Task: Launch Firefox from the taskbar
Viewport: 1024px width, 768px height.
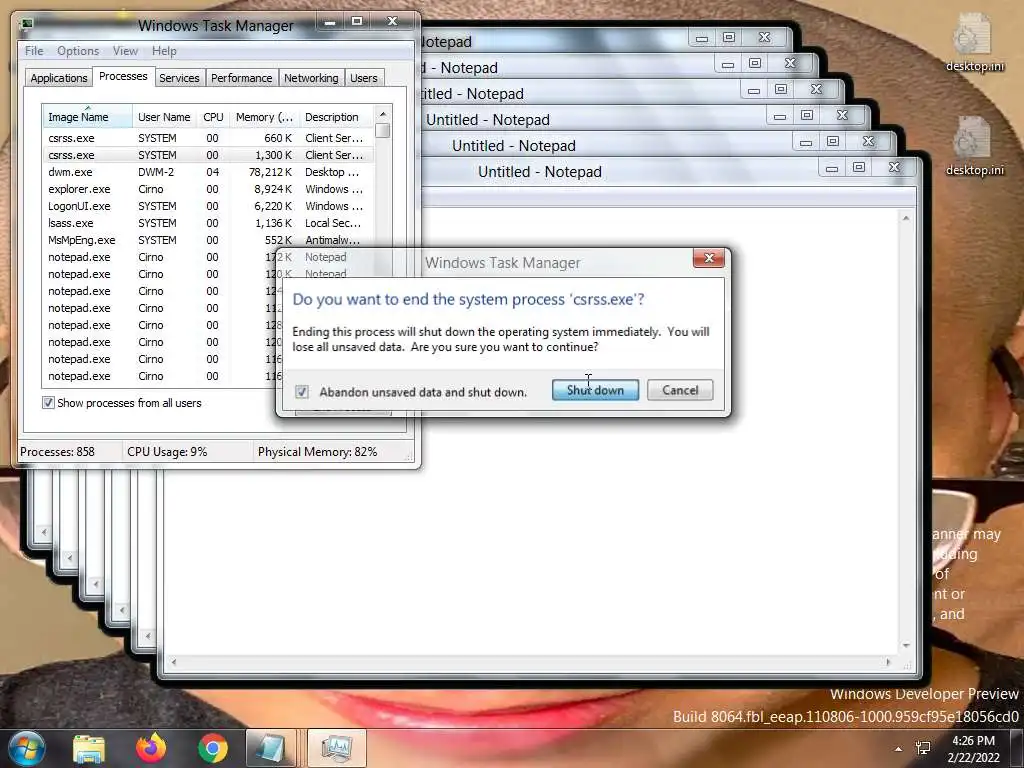Action: click(x=151, y=748)
